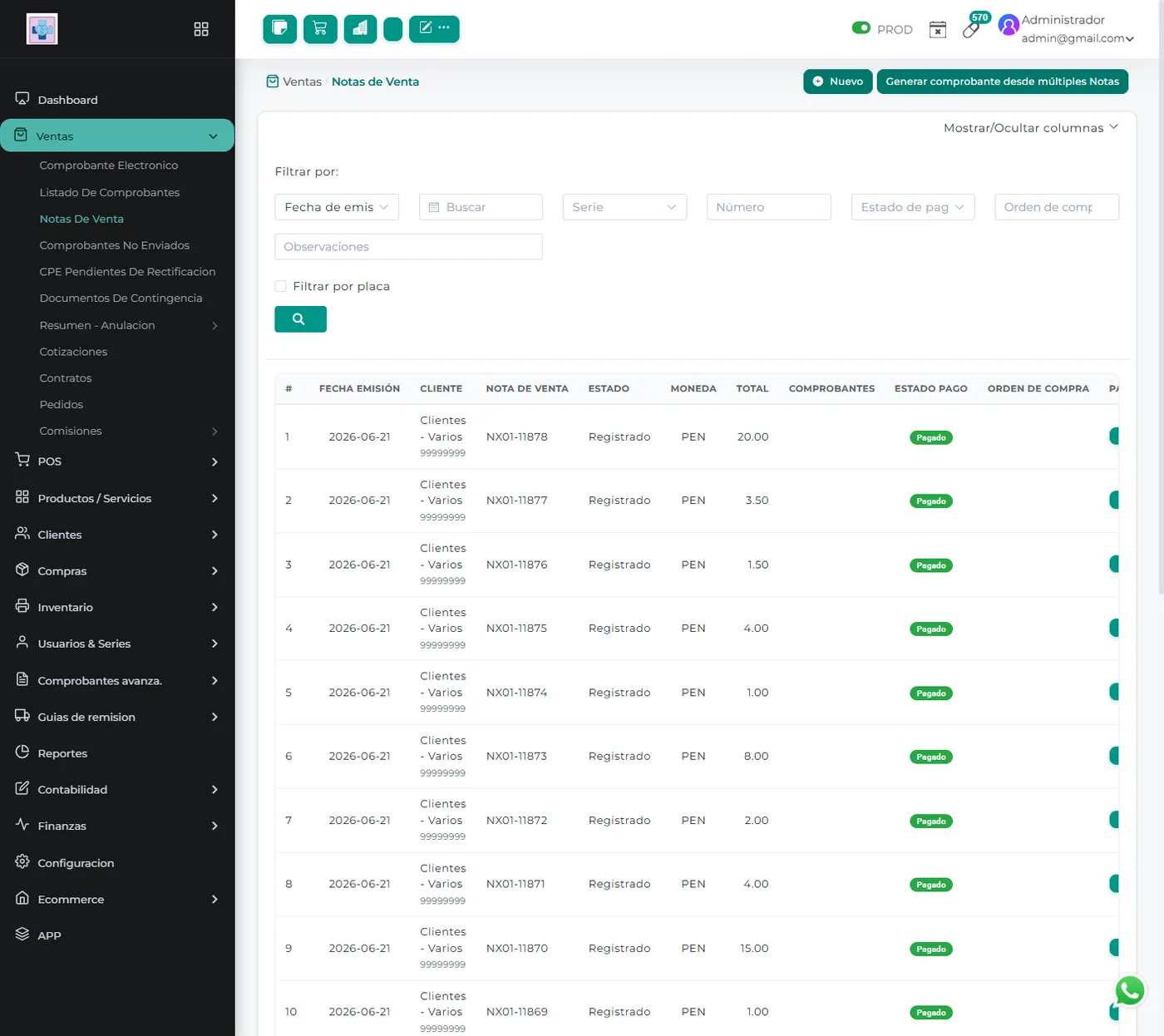1164x1036 pixels.
Task: Click the Inventario printer icon in sidebar
Action: [x=22, y=606]
